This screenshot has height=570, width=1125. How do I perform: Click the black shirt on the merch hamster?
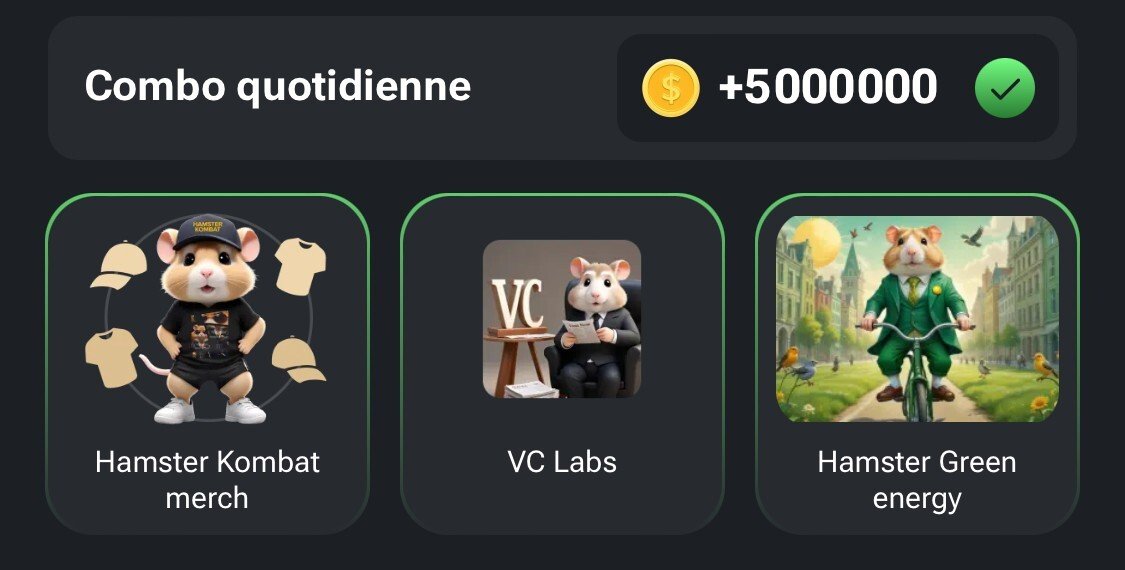point(209,328)
